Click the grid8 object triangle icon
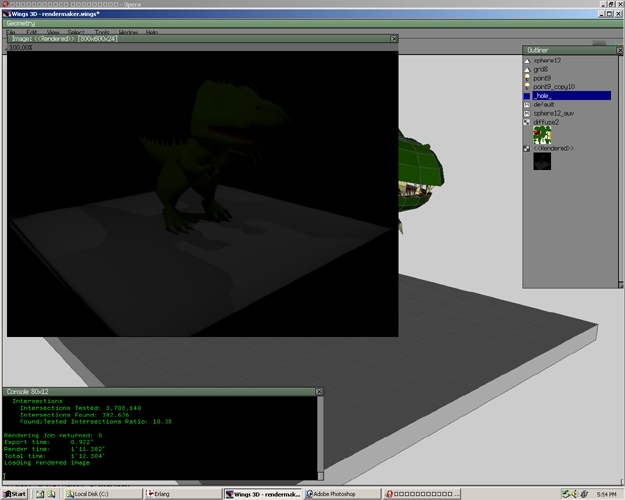The image size is (625, 500). click(x=527, y=69)
